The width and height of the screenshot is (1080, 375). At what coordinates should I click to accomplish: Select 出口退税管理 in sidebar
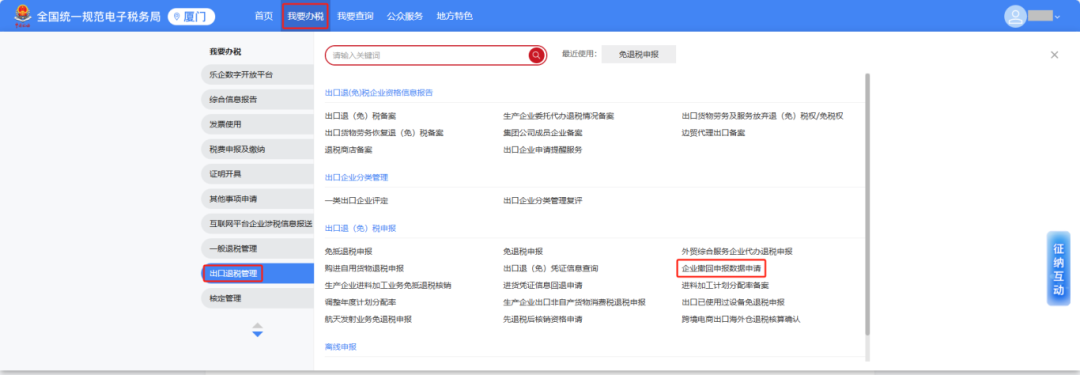point(258,273)
